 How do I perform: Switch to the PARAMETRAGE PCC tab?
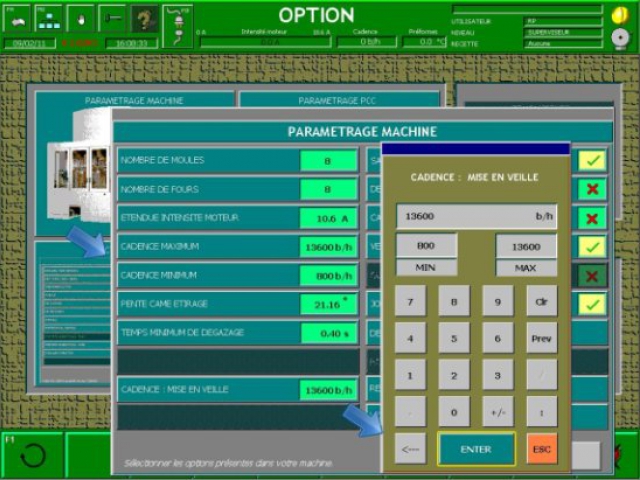point(340,100)
